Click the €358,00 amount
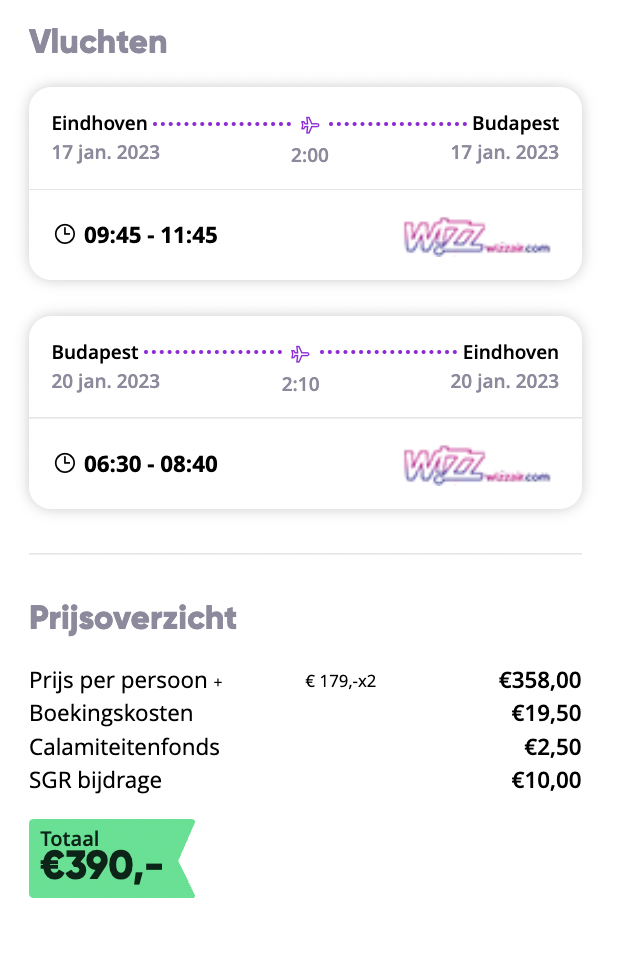This screenshot has width=626, height=960. [x=540, y=680]
